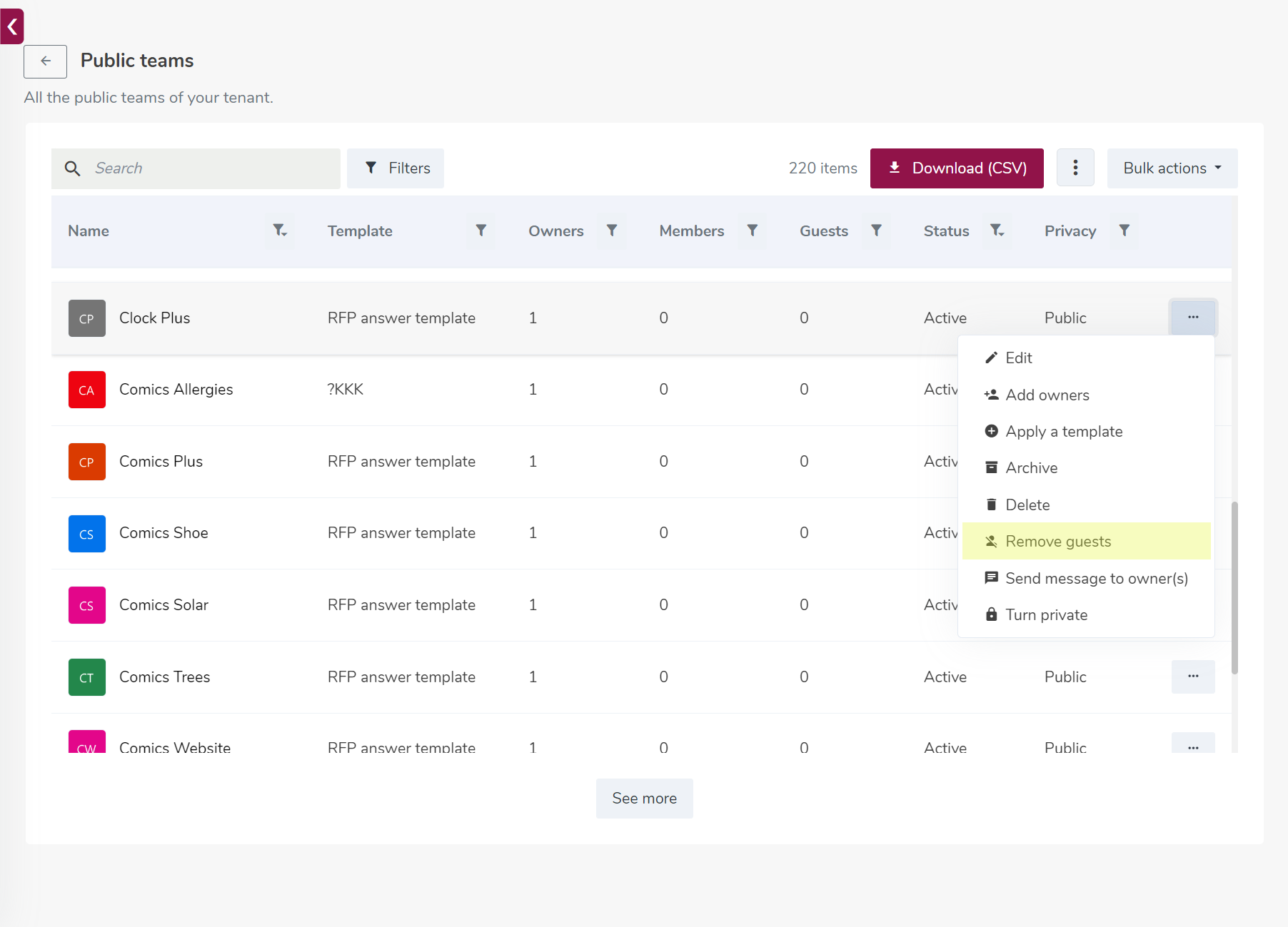Collapse sidebar with the purple chevron
The width and height of the screenshot is (1288, 927).
point(12,27)
